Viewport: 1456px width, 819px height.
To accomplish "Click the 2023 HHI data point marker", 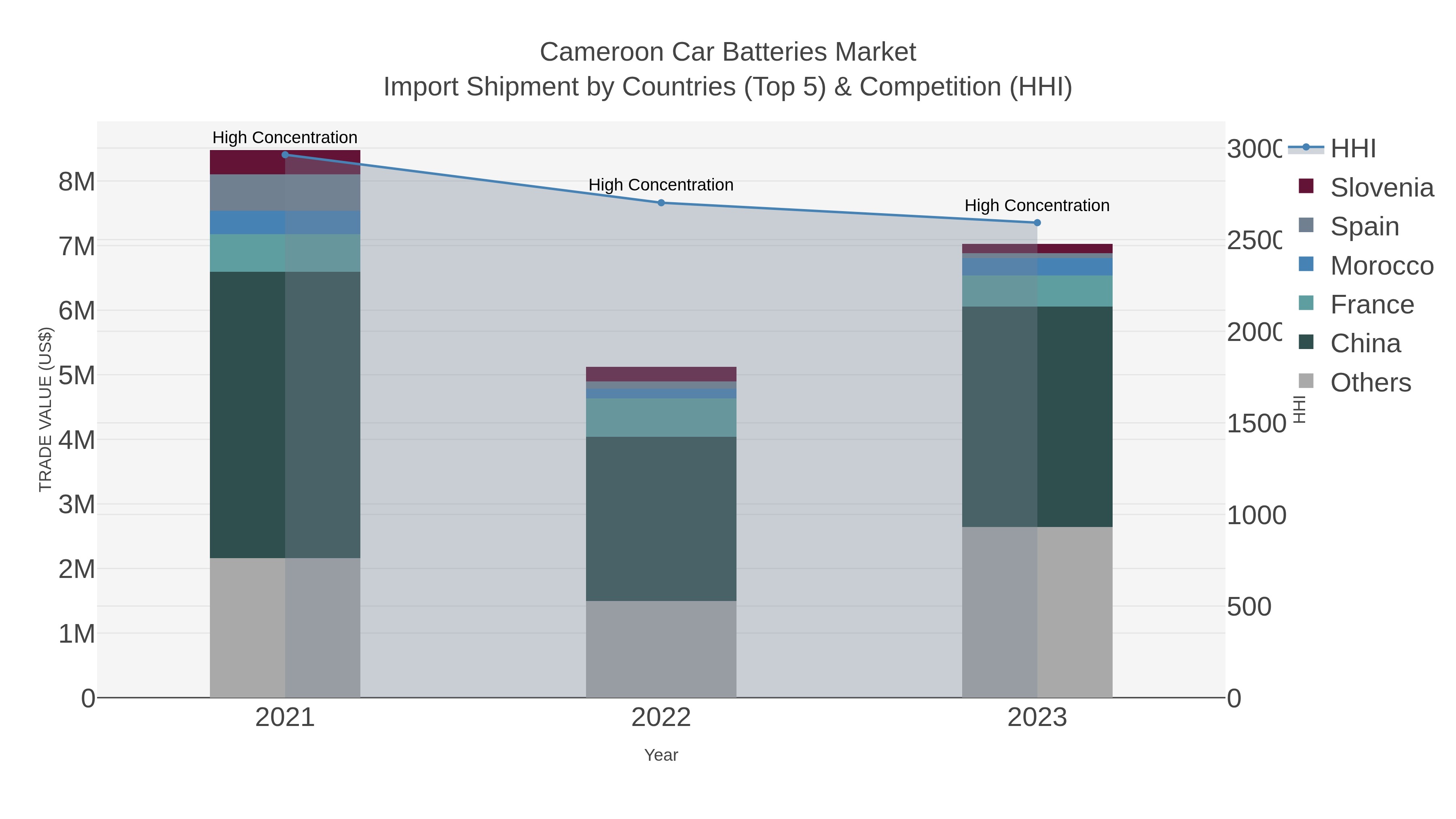I will pos(1037,223).
